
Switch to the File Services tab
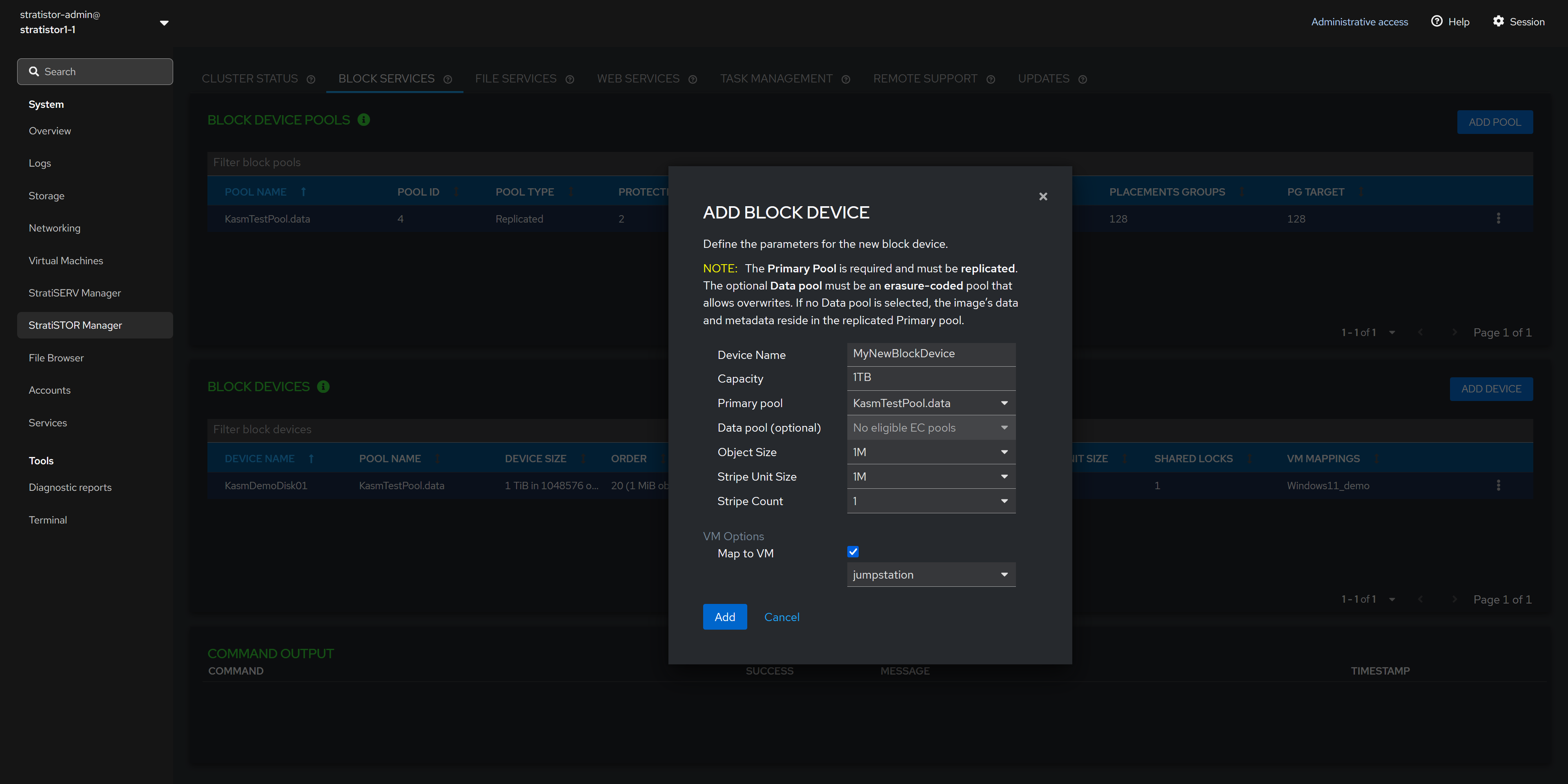[515, 78]
